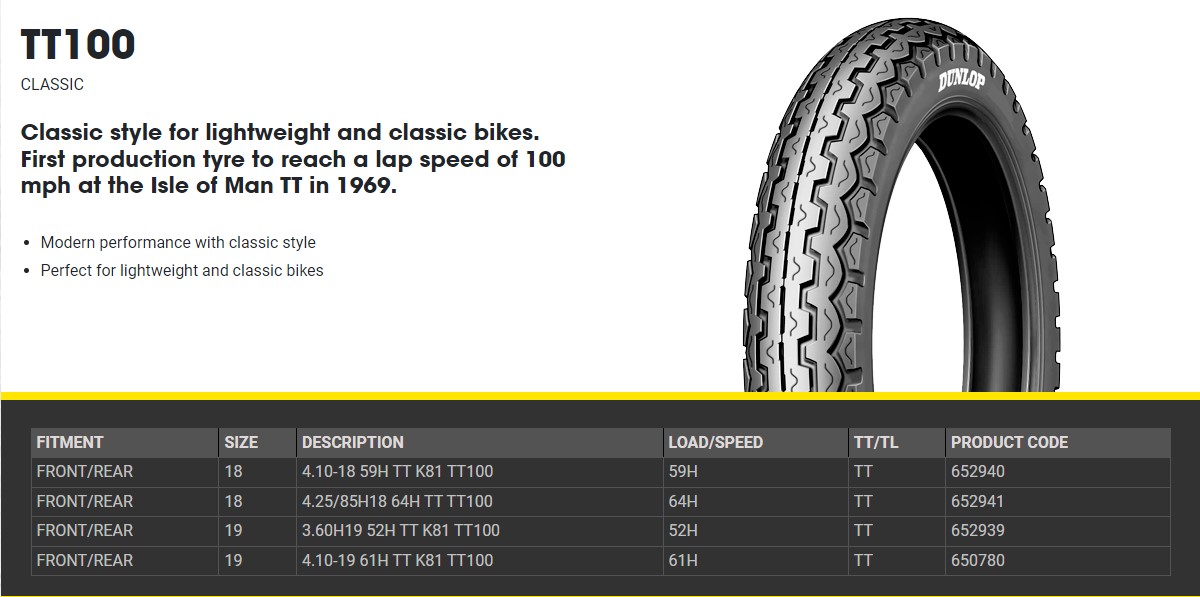The image size is (1200, 597).
Task: Click the 4.10-19 61H TT K81 TT100 description
Action: (398, 560)
